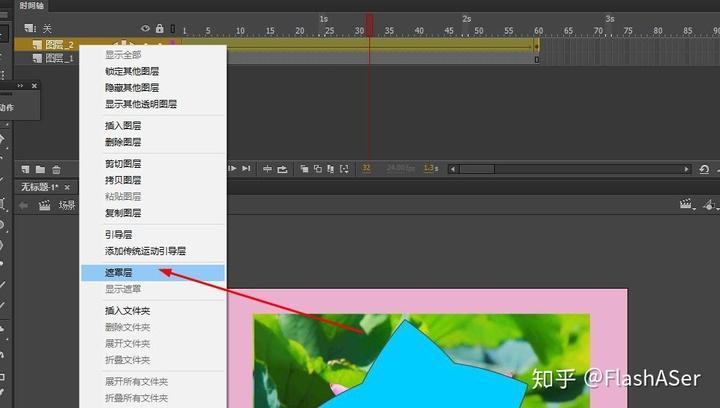This screenshot has width=720, height=408.
Task: Toggle the edit multiple frames icon
Action: coord(331,169)
